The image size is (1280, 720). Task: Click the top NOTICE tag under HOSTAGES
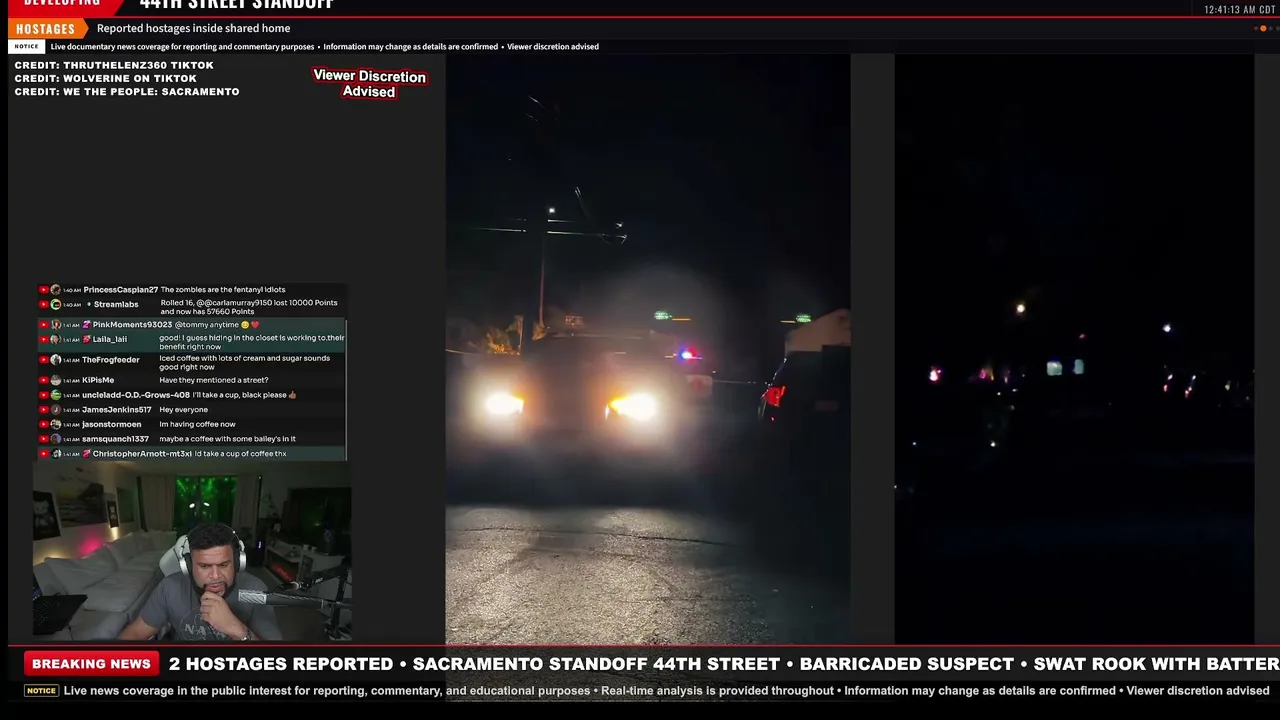(x=26, y=46)
